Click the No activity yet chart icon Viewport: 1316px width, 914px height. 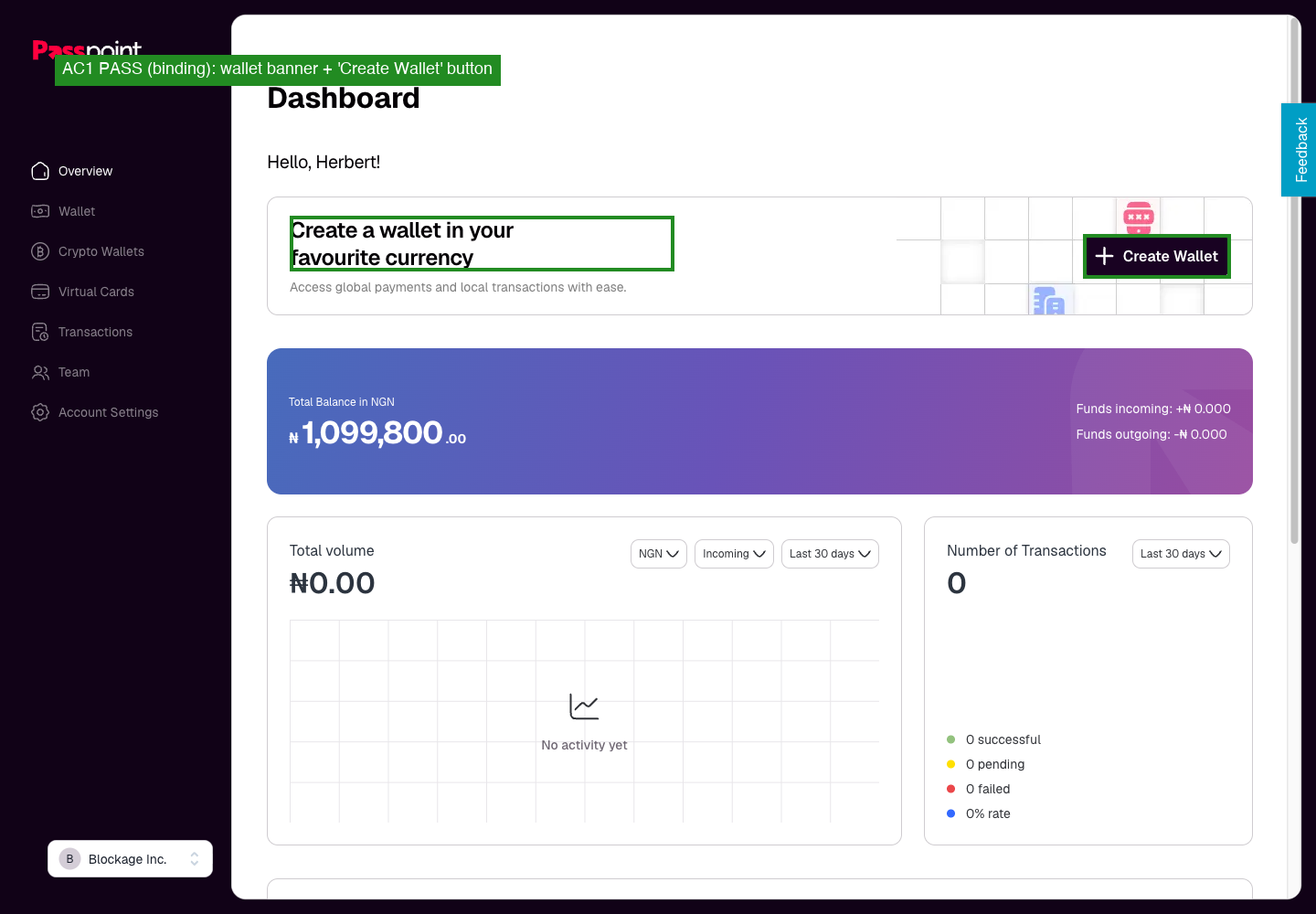point(584,707)
